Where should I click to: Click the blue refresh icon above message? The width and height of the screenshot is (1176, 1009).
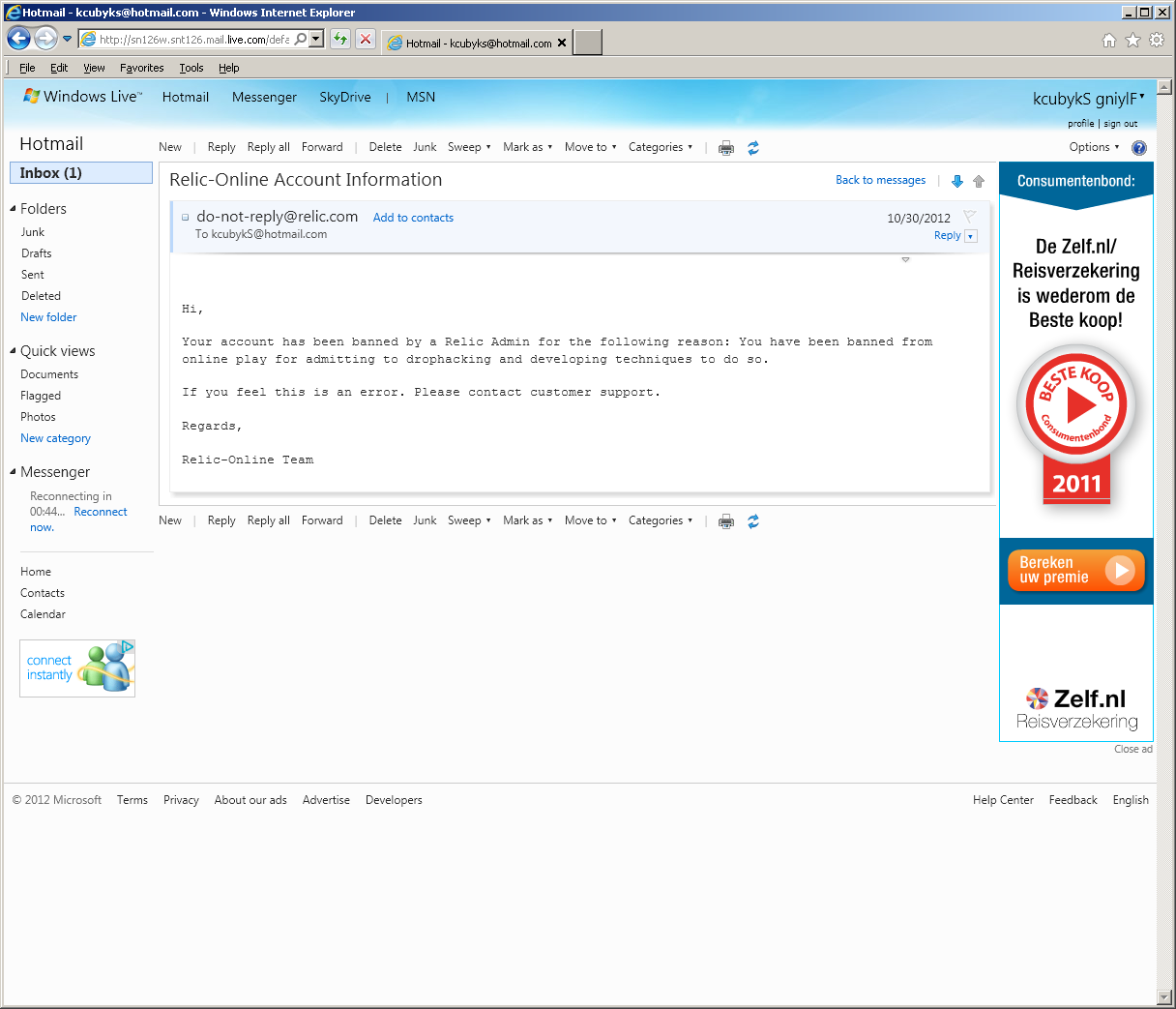click(753, 148)
